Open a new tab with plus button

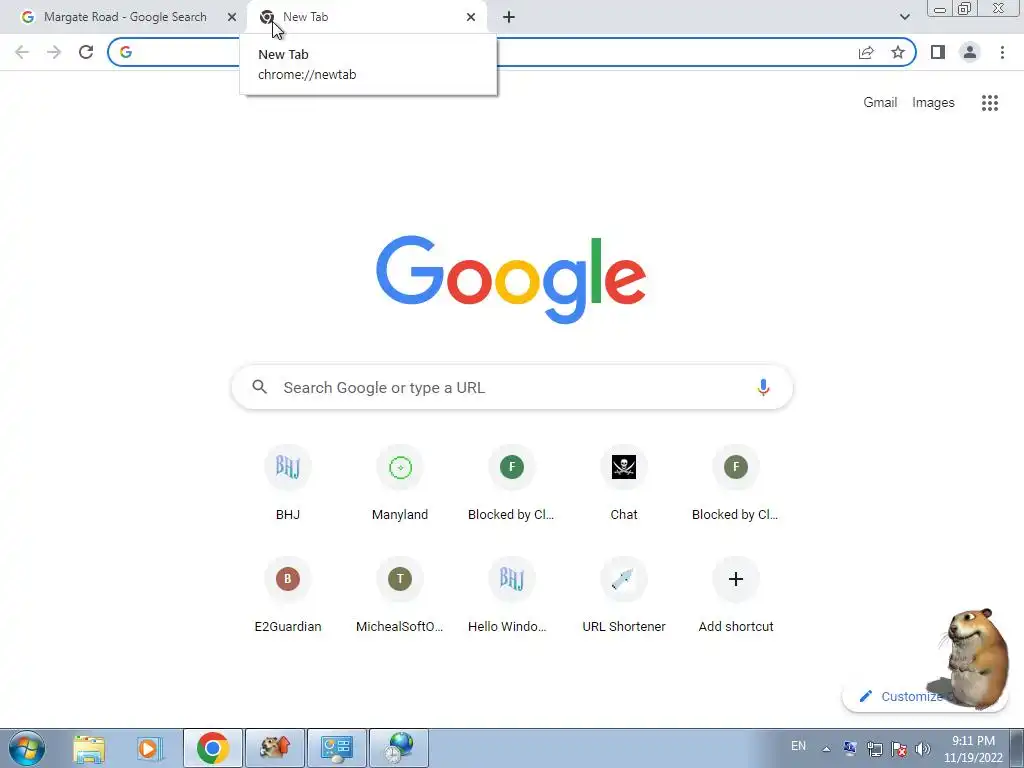point(509,17)
